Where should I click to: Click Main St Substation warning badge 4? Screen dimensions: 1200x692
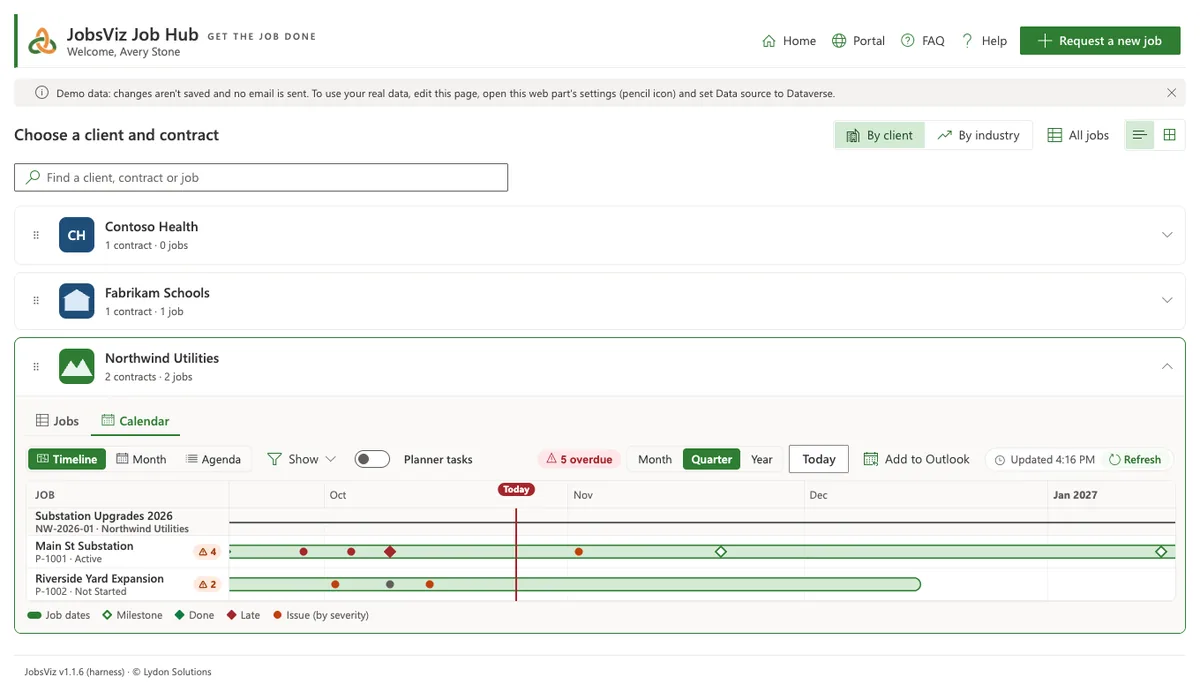click(x=208, y=552)
